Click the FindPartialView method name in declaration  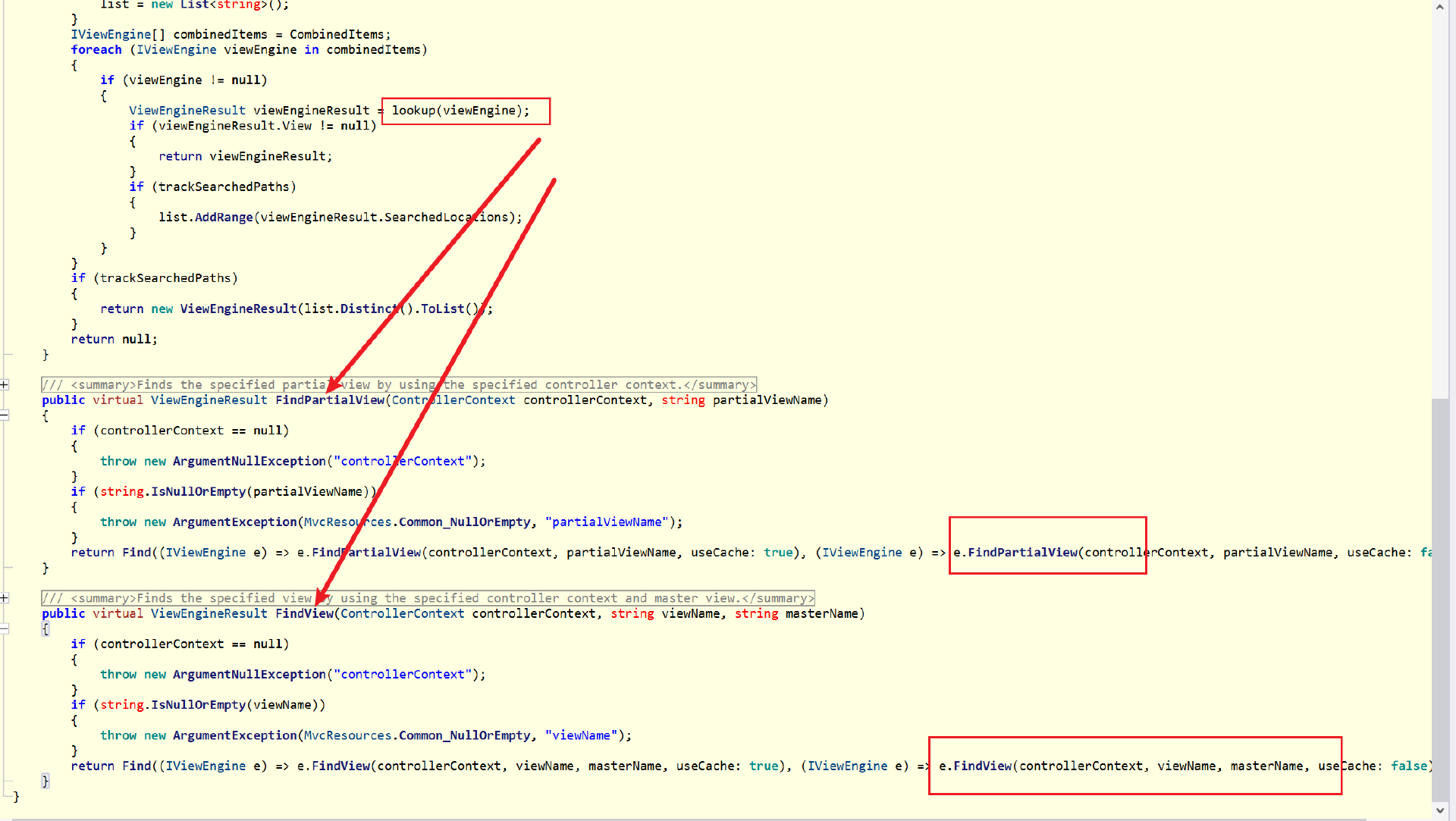[x=329, y=400]
